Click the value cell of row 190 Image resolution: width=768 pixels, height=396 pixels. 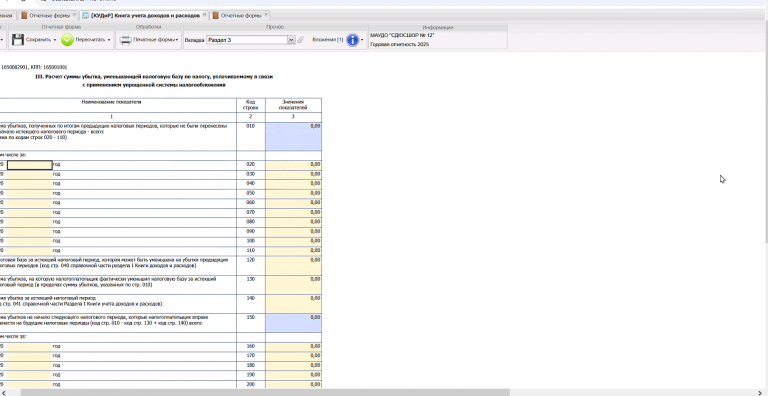tap(293, 375)
